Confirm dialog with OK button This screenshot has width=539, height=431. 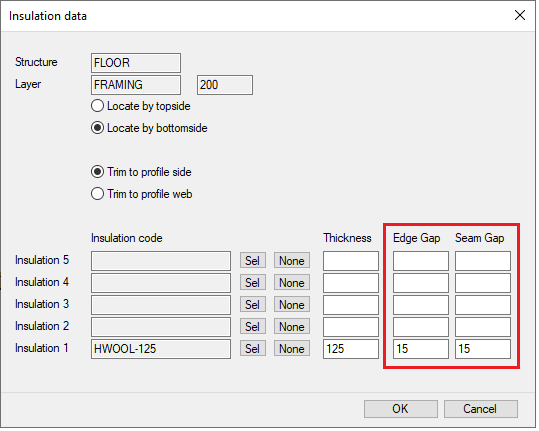coord(401,409)
